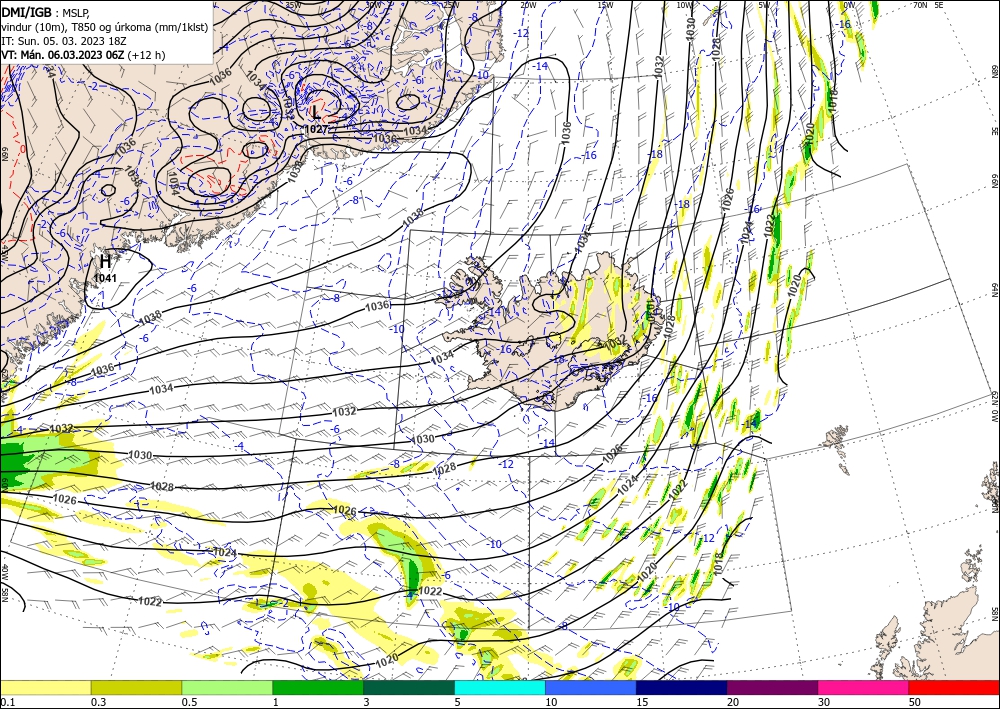Click the green 1–3 legend swatch
1000x709 pixels.
(318, 687)
